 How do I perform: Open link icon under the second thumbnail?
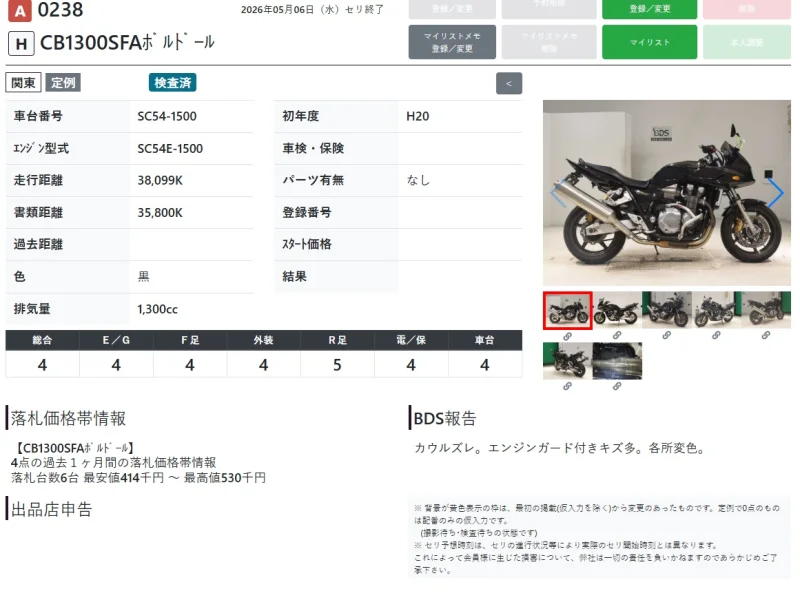(617, 336)
